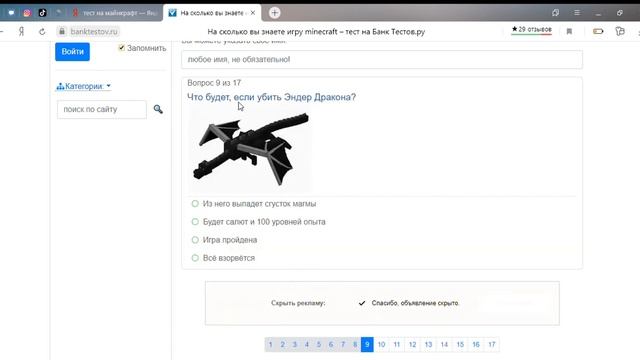Click the banktestov.ru address field

pos(94,31)
